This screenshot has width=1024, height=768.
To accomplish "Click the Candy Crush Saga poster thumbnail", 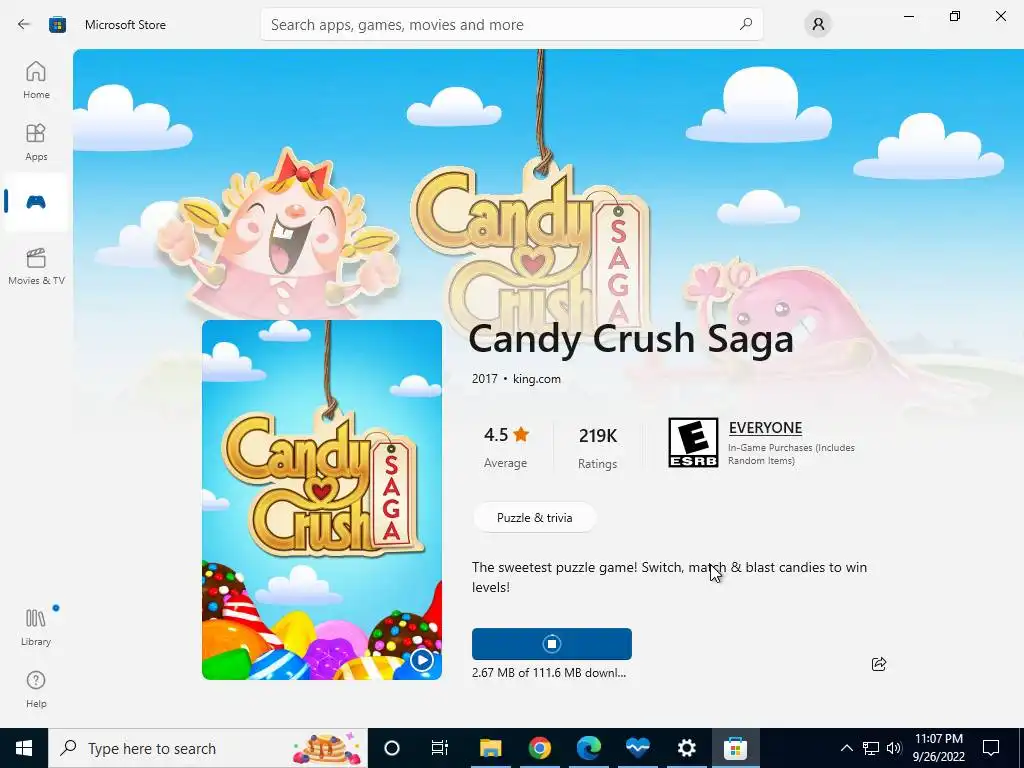I will click(x=321, y=500).
